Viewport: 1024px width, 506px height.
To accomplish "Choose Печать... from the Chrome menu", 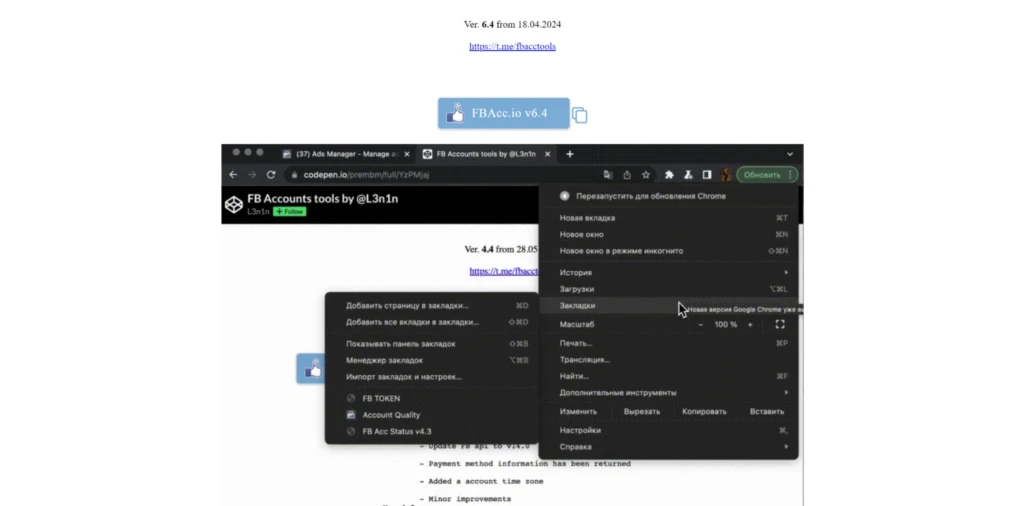I will (669, 343).
